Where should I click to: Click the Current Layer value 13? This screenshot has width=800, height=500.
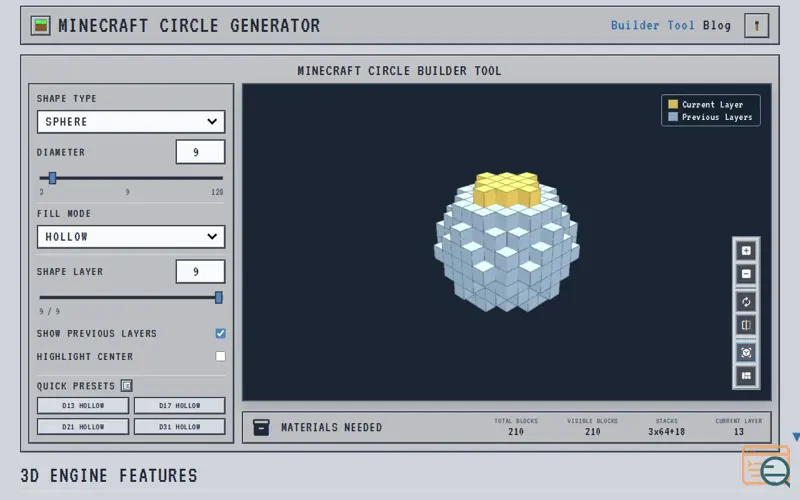[x=738, y=432]
